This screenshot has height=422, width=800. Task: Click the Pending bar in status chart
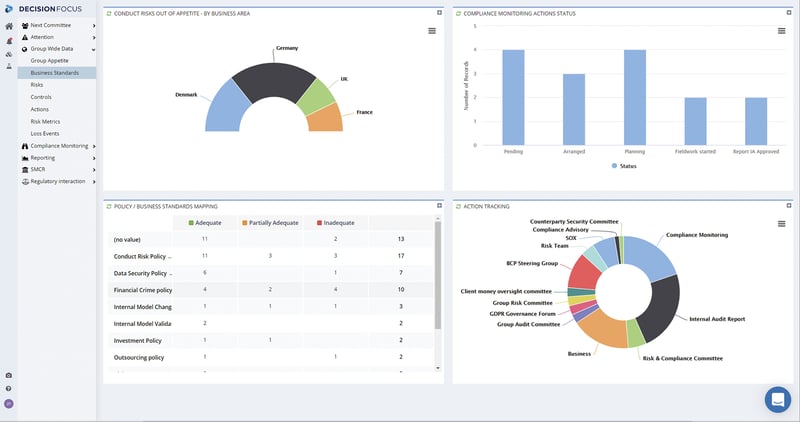pyautogui.click(x=513, y=97)
